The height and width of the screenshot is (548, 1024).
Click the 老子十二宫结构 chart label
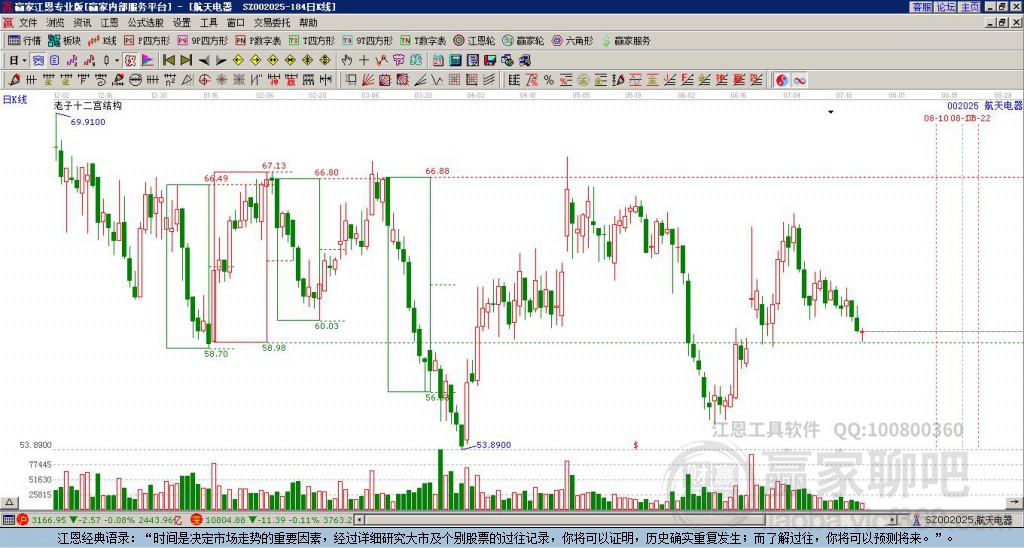click(88, 105)
